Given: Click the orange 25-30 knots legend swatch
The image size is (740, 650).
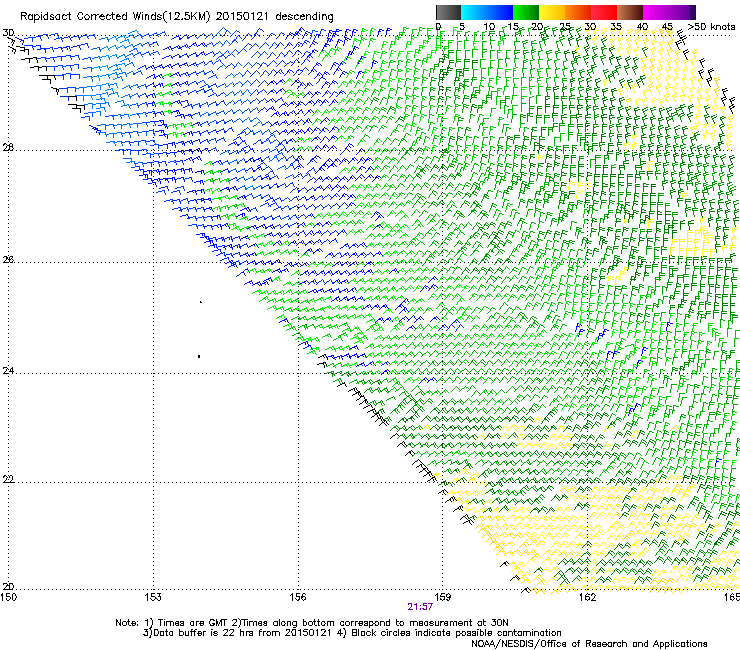Looking at the screenshot, I should pyautogui.click(x=578, y=12).
